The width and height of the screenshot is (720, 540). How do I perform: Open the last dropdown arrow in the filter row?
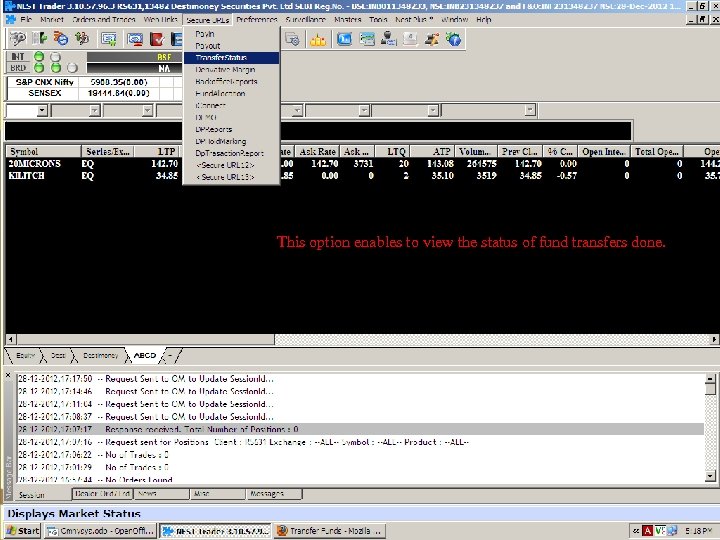530,110
